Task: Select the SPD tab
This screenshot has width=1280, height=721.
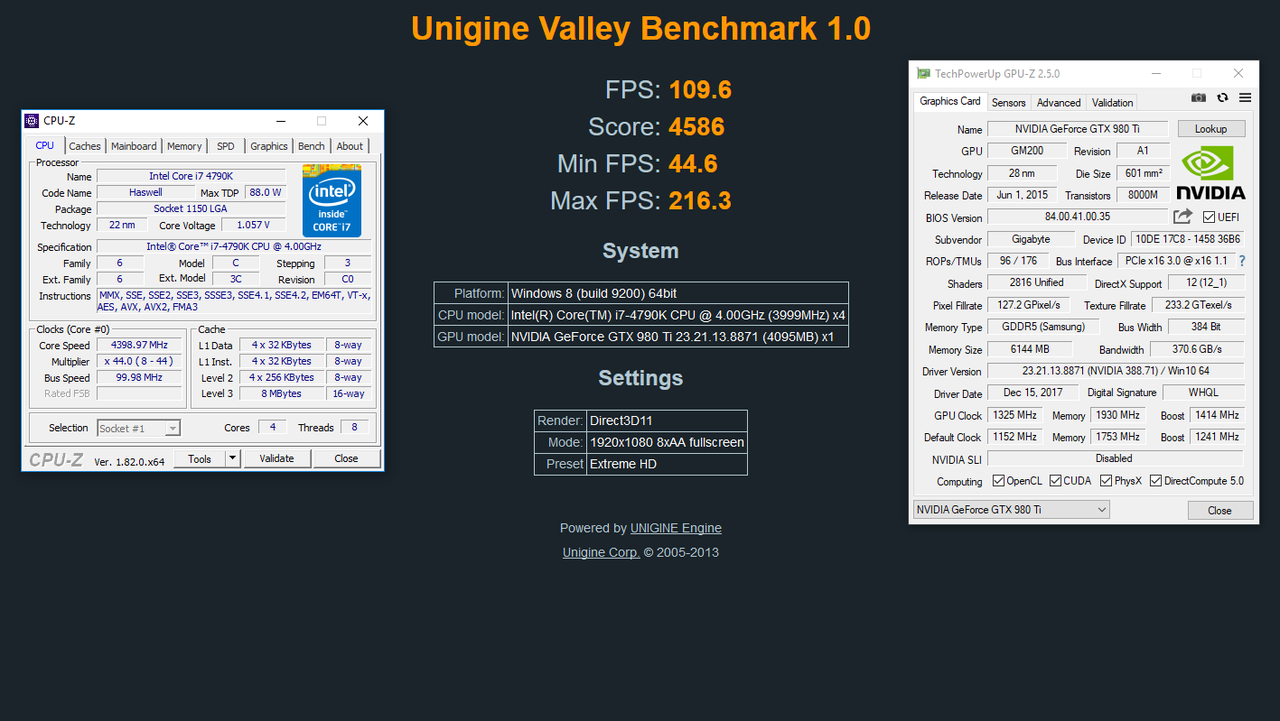Action: tap(226, 146)
